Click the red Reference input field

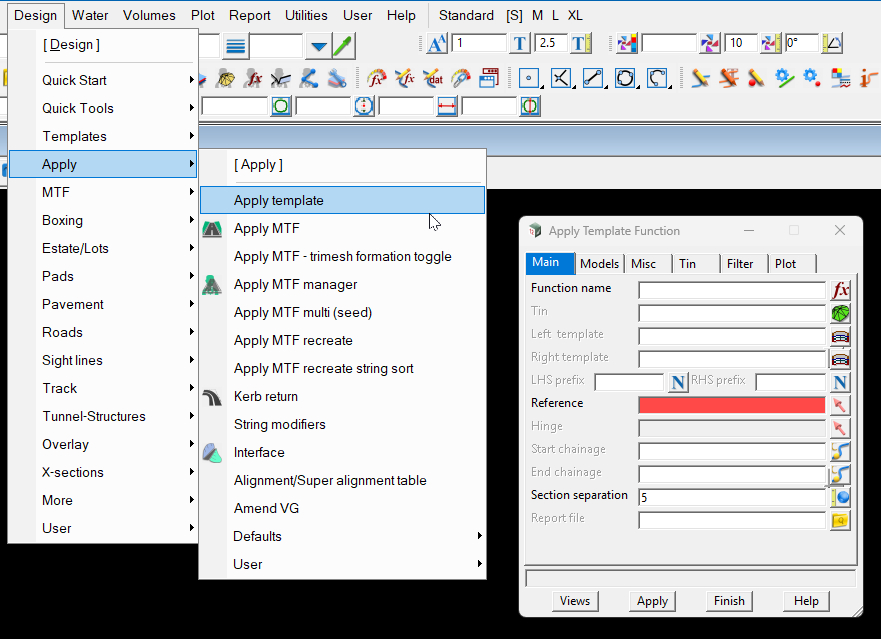[731, 405]
